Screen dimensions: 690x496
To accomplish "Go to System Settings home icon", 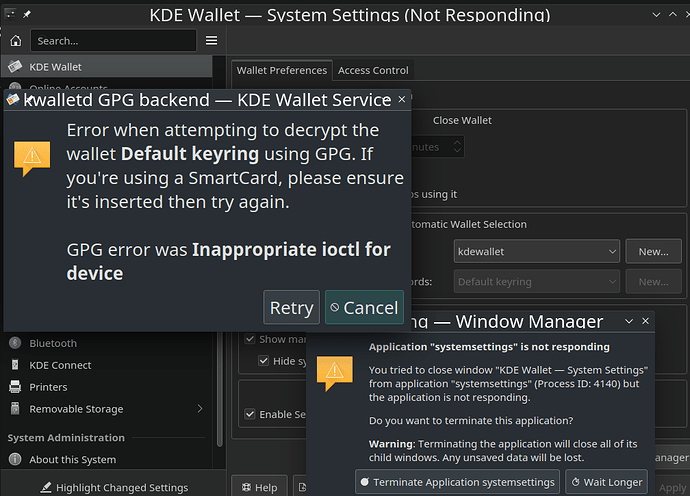I will click(16, 40).
